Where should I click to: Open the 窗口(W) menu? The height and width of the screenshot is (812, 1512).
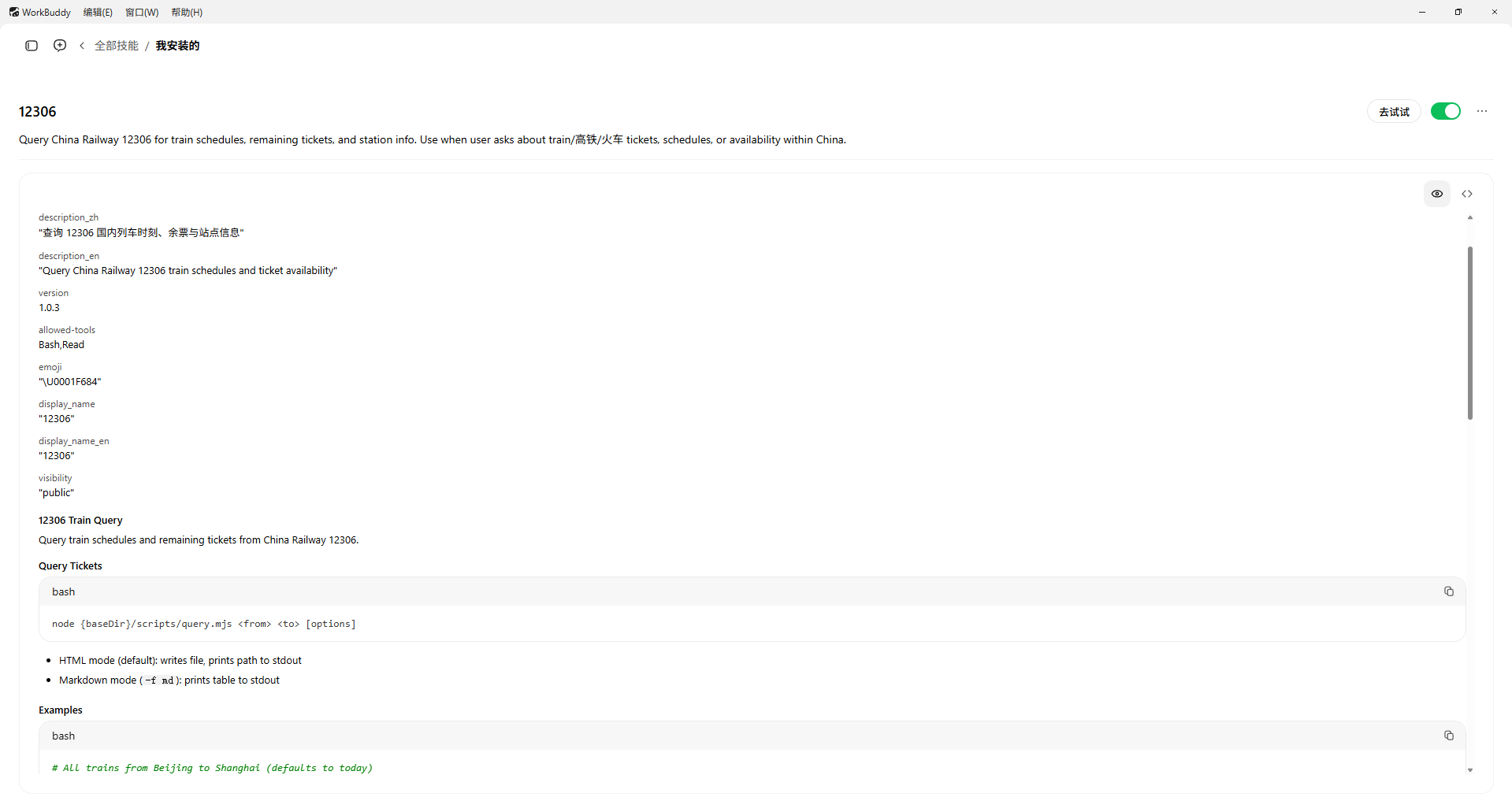coord(142,12)
